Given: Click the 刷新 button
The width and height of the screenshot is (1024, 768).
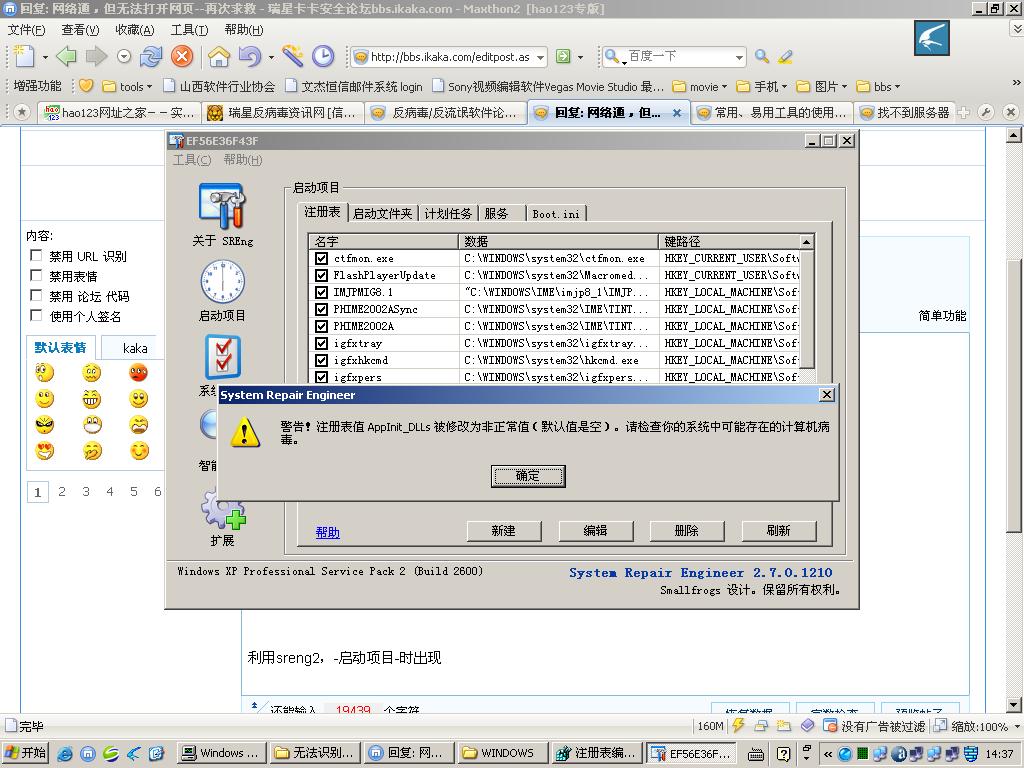Looking at the screenshot, I should click(778, 531).
